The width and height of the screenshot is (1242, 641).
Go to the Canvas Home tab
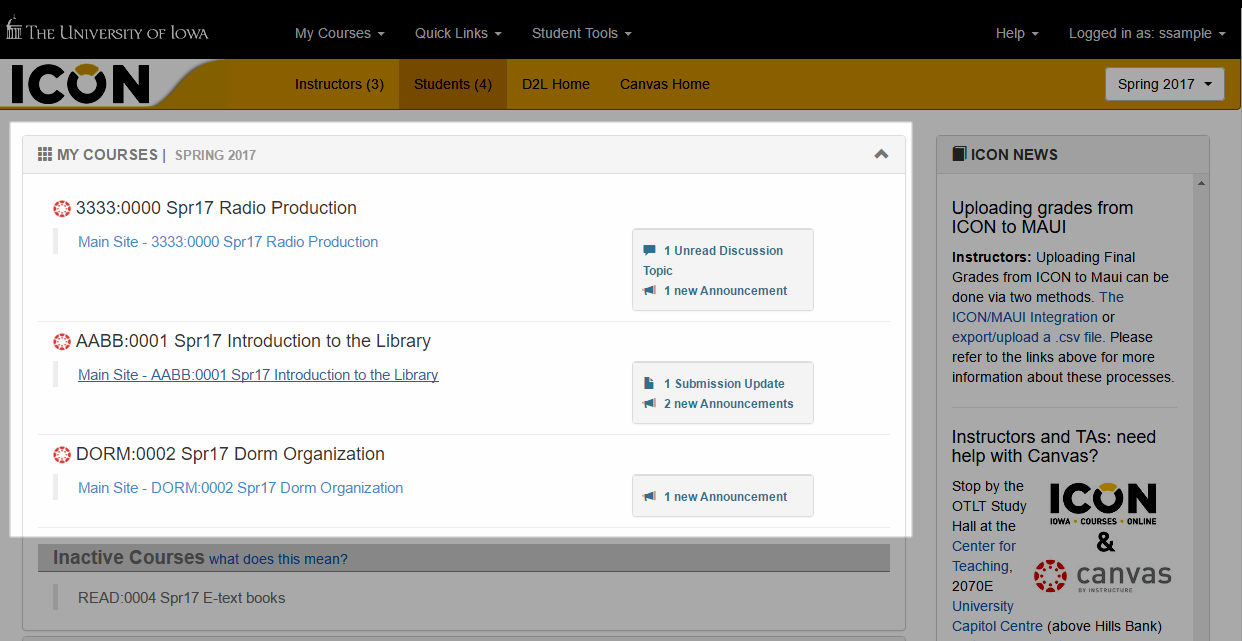pyautogui.click(x=665, y=84)
